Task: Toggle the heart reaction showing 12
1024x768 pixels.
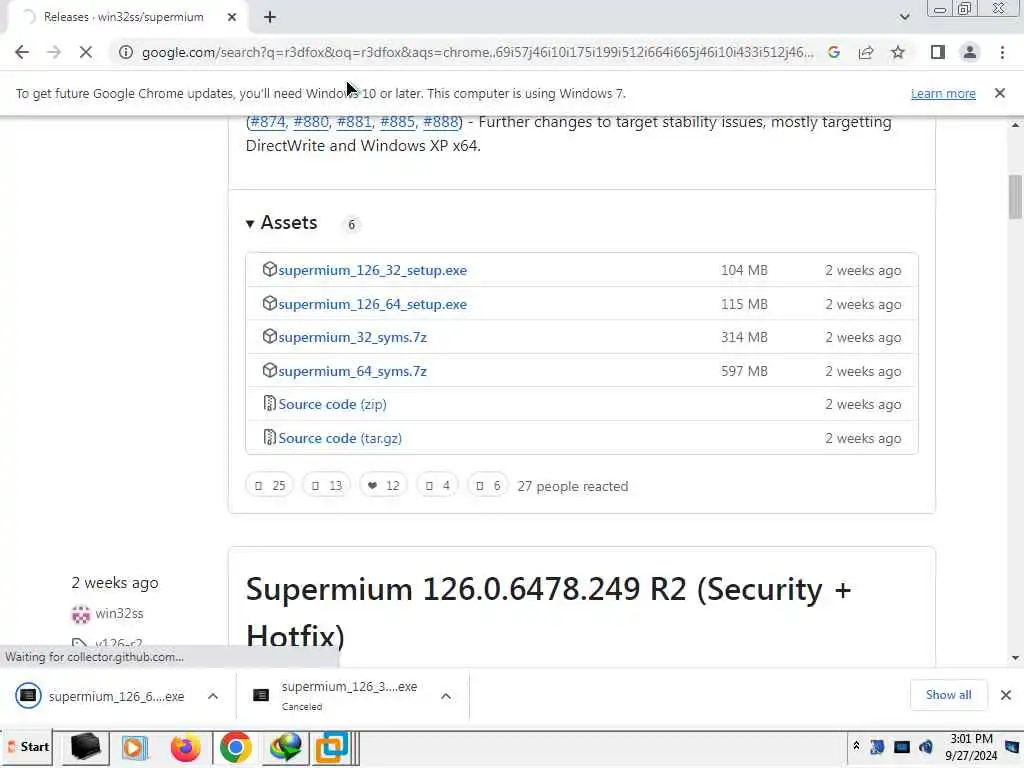Action: (x=383, y=485)
